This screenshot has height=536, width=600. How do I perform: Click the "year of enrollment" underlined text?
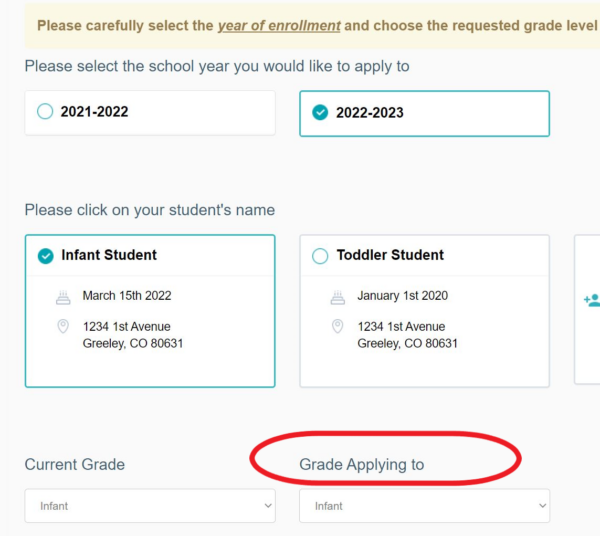point(279,25)
